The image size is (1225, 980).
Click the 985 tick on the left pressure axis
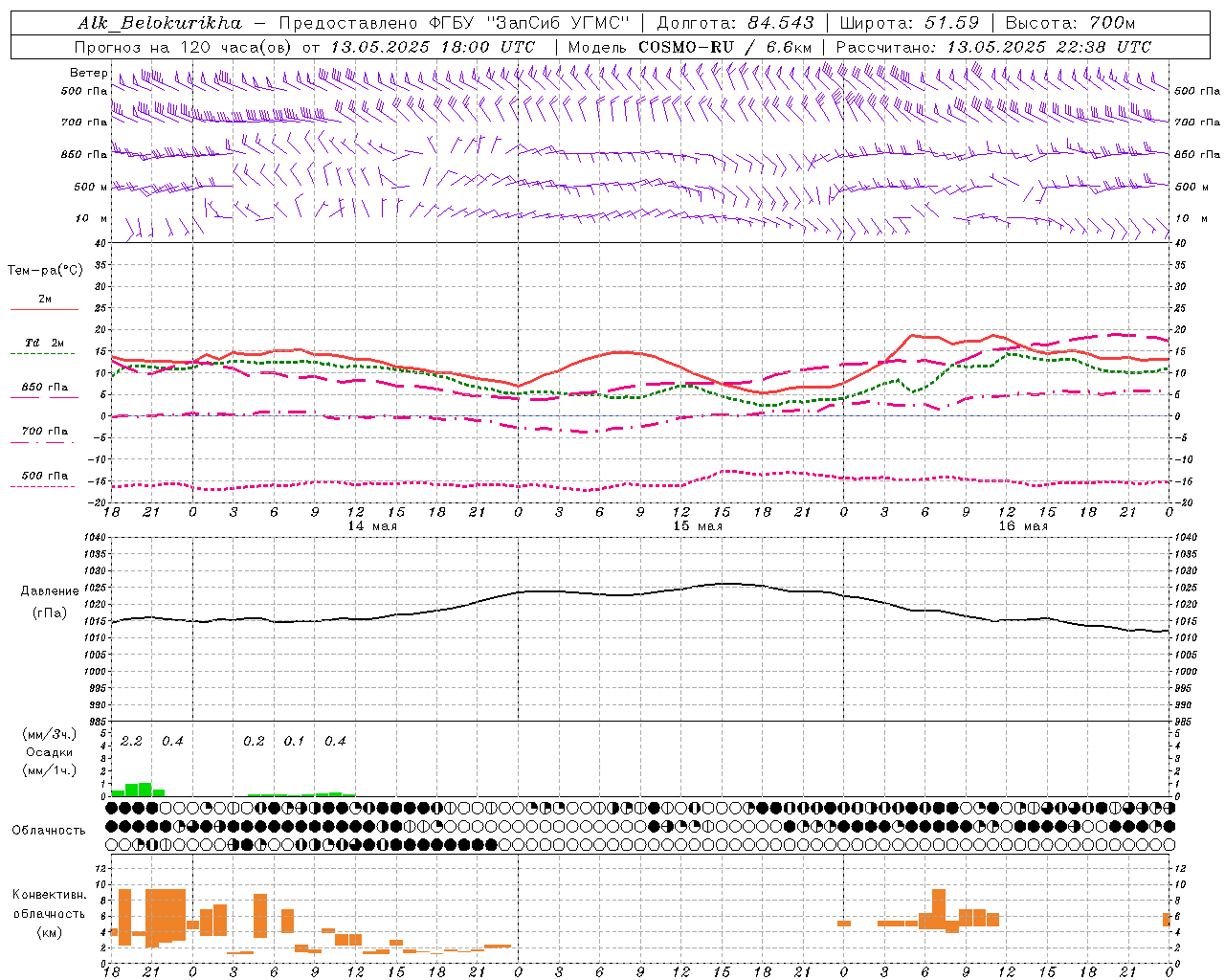97,722
